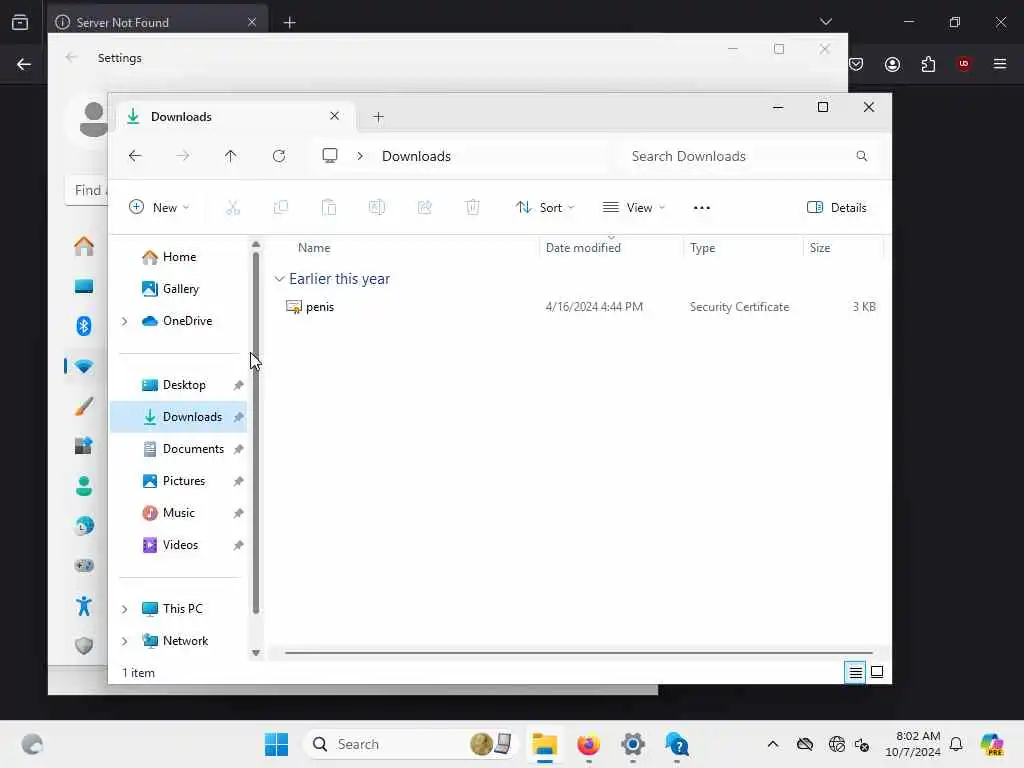This screenshot has width=1024, height=768.
Task: Open uBlock Origin icon in Firefox toolbar
Action: pyautogui.click(x=964, y=64)
